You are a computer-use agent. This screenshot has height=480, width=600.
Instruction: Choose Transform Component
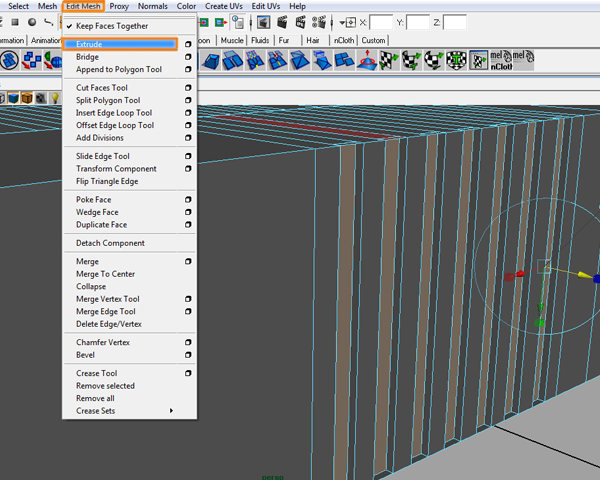[x=116, y=169]
